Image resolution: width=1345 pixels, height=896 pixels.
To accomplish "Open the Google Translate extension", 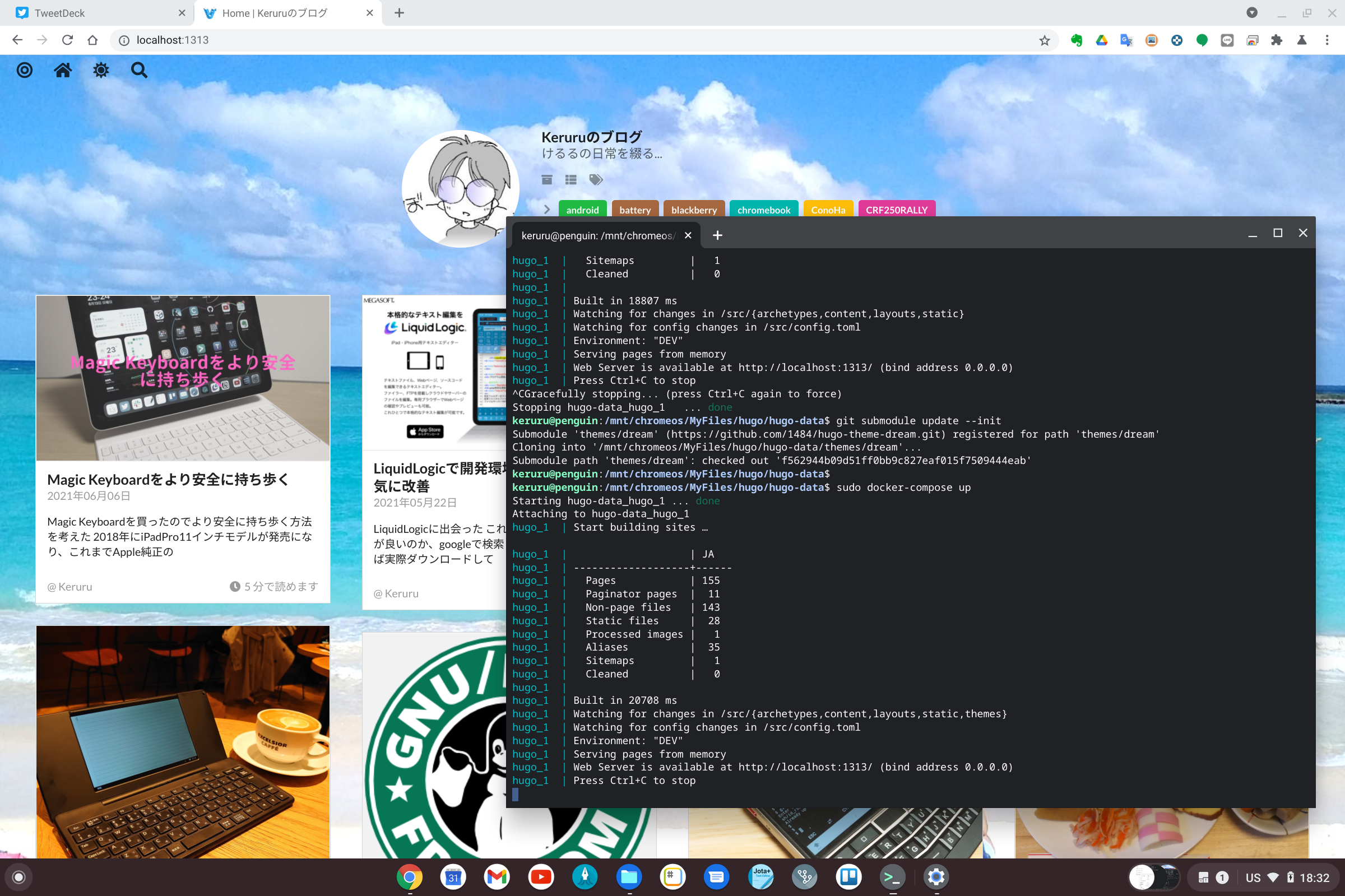I will [x=1127, y=40].
